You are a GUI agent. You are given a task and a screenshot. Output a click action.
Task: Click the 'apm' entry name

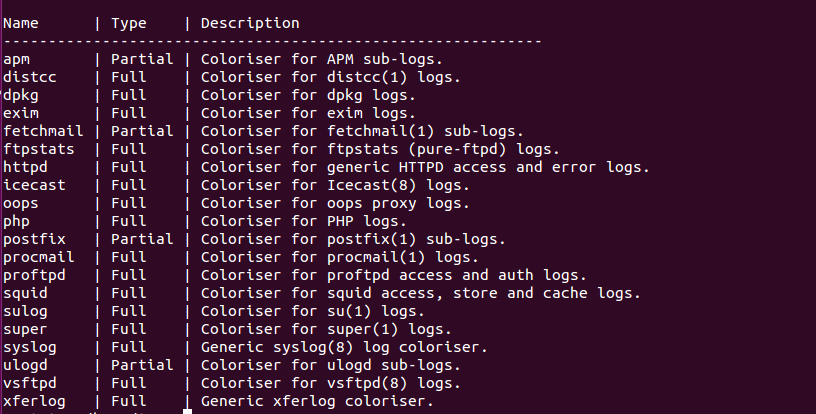click(17, 59)
